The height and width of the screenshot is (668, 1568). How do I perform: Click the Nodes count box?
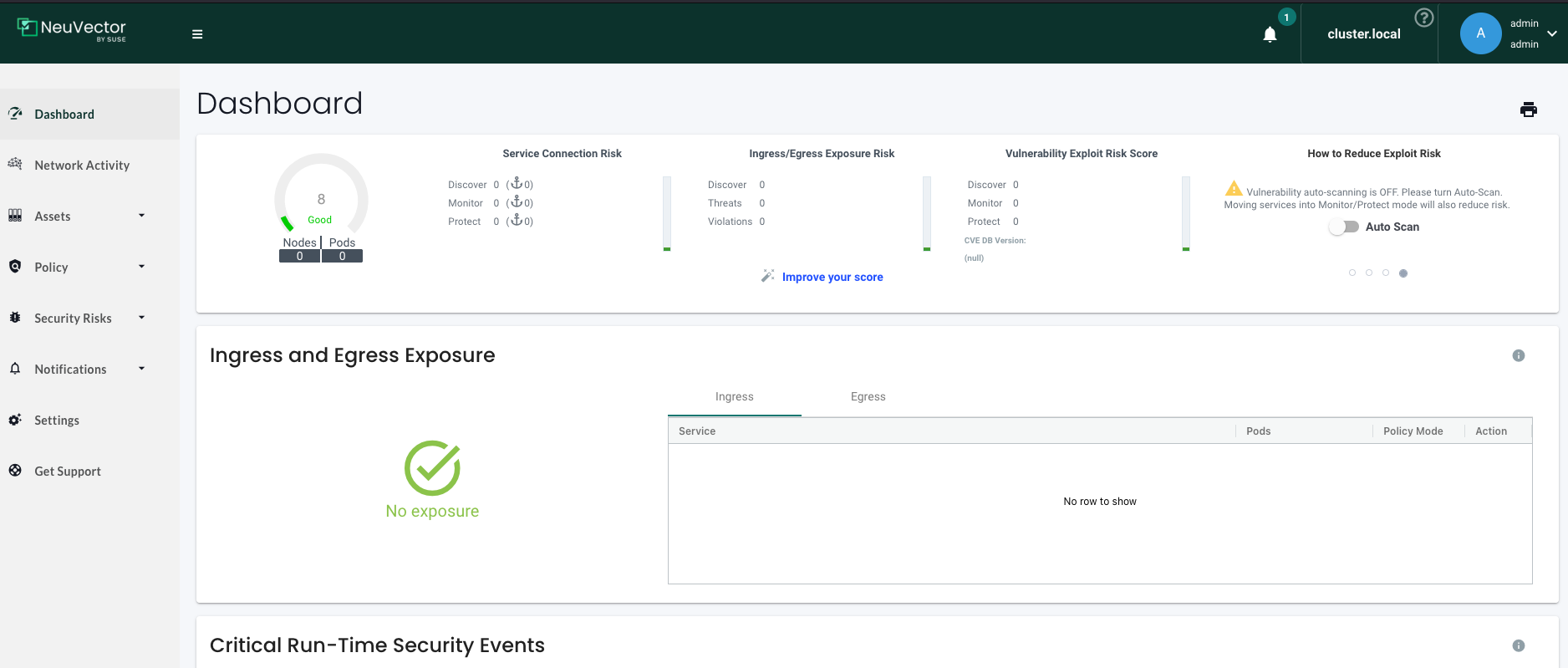coord(300,257)
